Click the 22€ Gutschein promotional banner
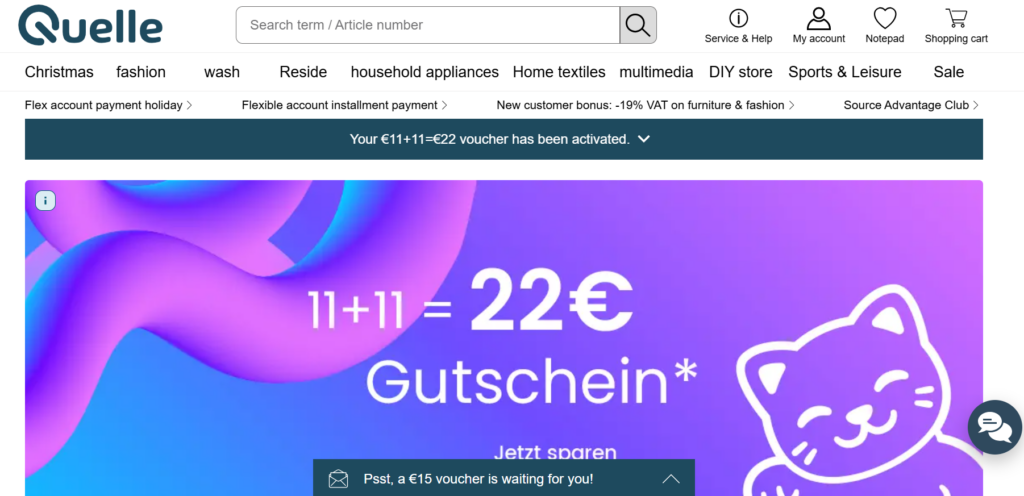This screenshot has height=496, width=1024. (x=504, y=338)
